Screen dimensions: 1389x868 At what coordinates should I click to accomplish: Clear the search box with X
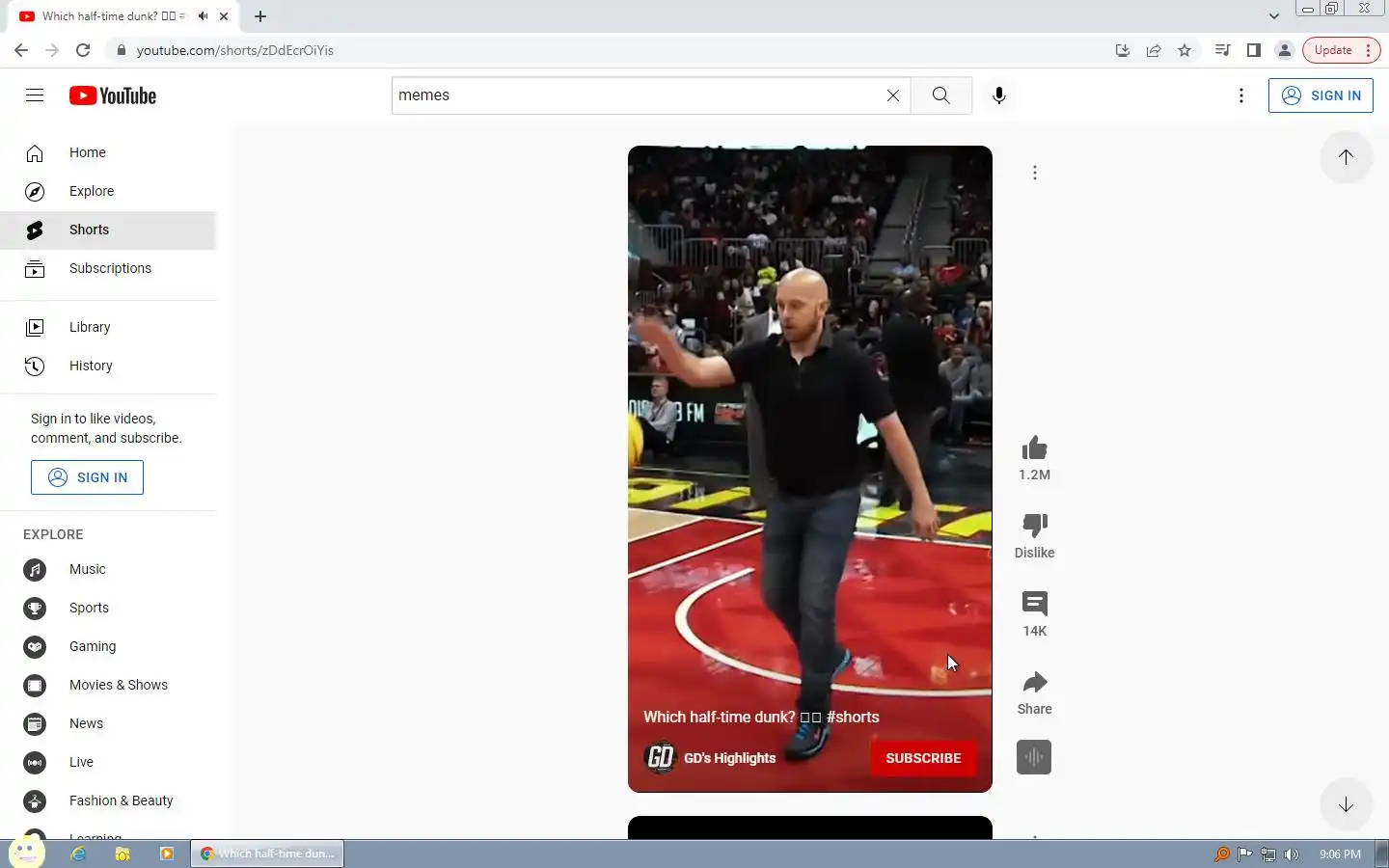point(893,95)
